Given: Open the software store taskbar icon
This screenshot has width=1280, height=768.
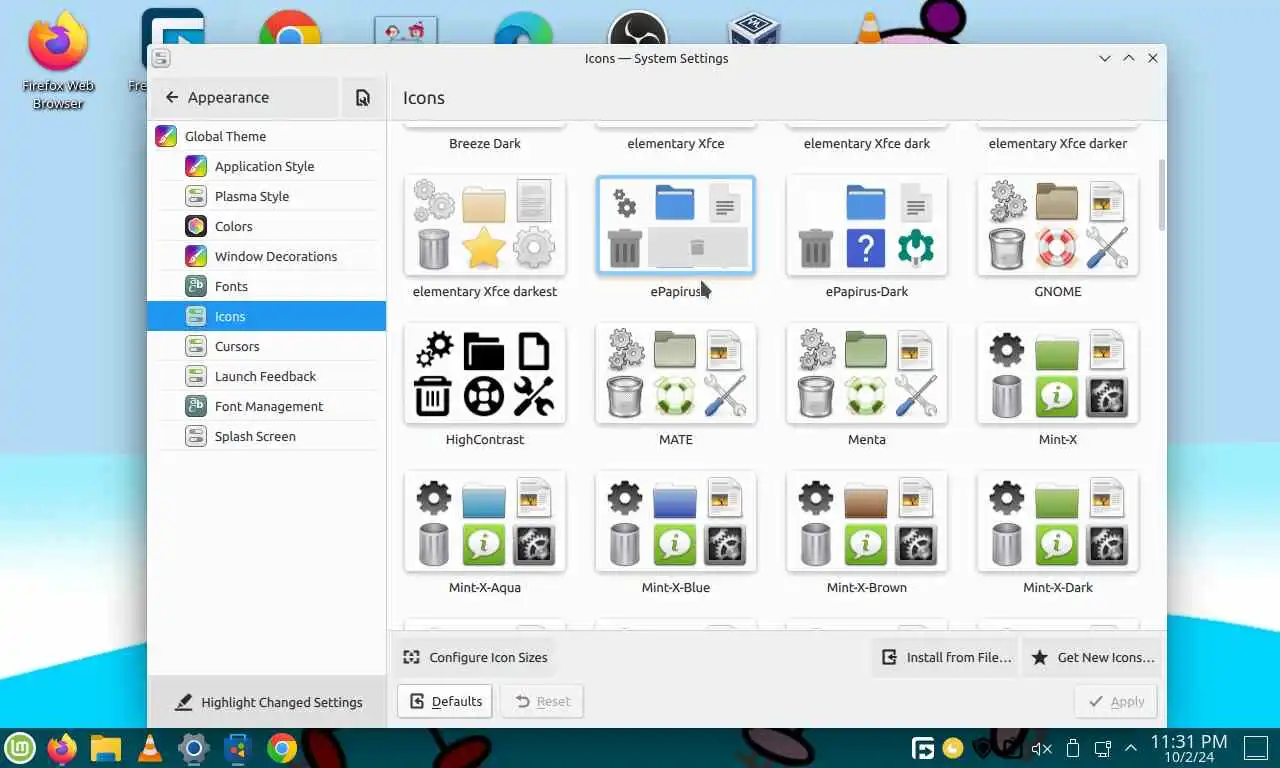Looking at the screenshot, I should tap(237, 747).
